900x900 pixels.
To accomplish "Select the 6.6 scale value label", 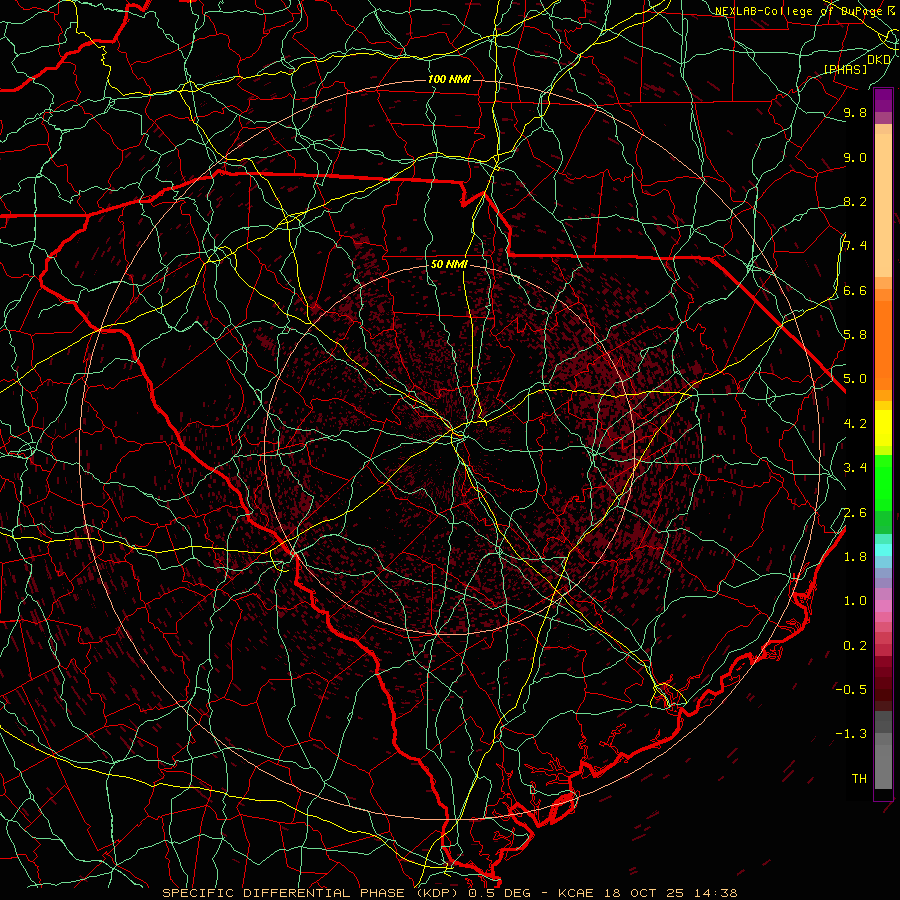I will (x=855, y=290).
